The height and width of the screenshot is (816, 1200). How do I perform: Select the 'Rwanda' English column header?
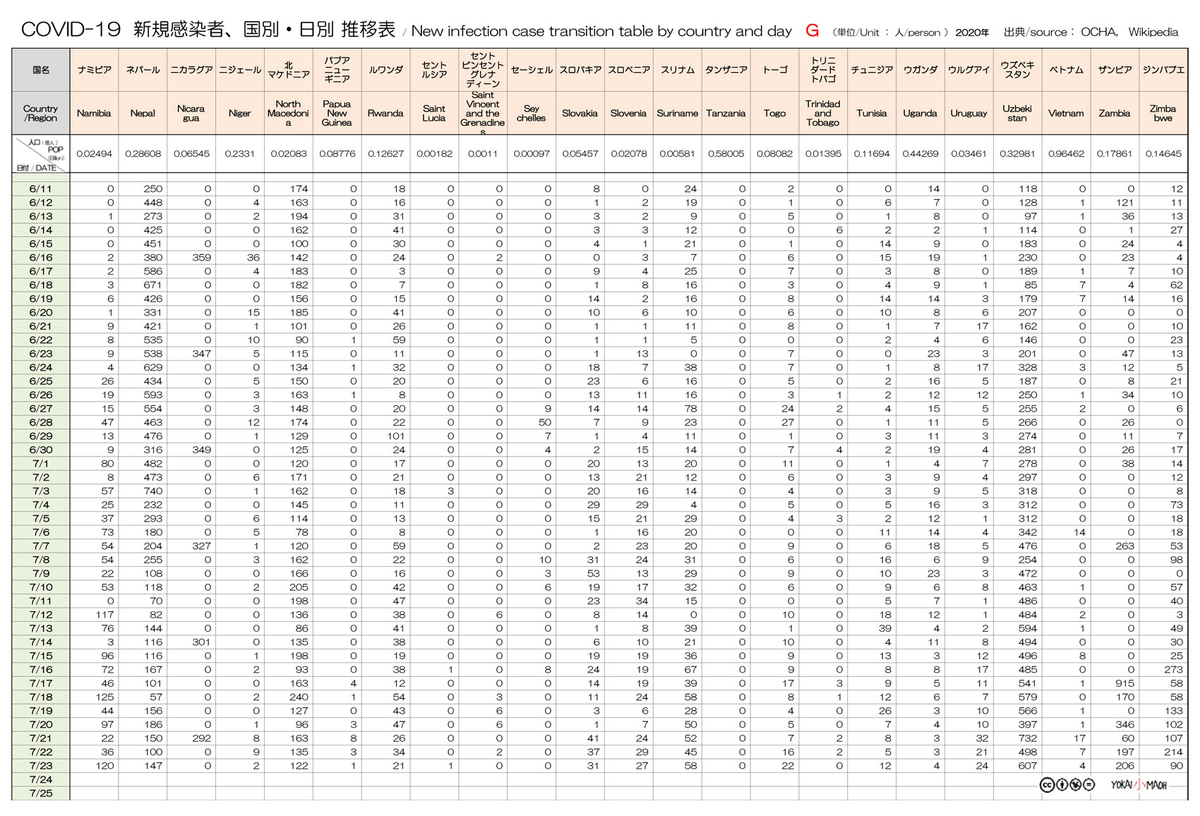pos(385,113)
